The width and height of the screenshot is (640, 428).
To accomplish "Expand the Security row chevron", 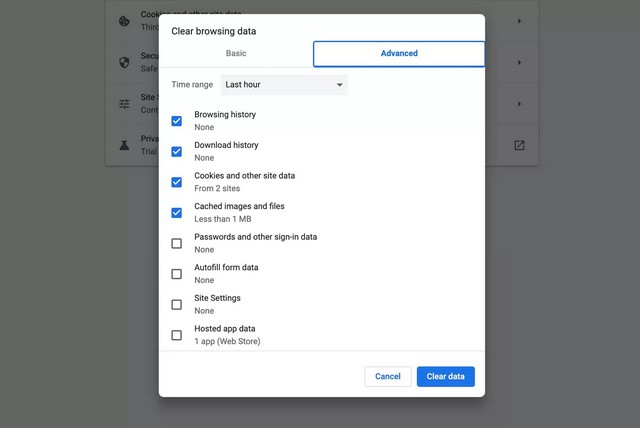I will click(519, 62).
